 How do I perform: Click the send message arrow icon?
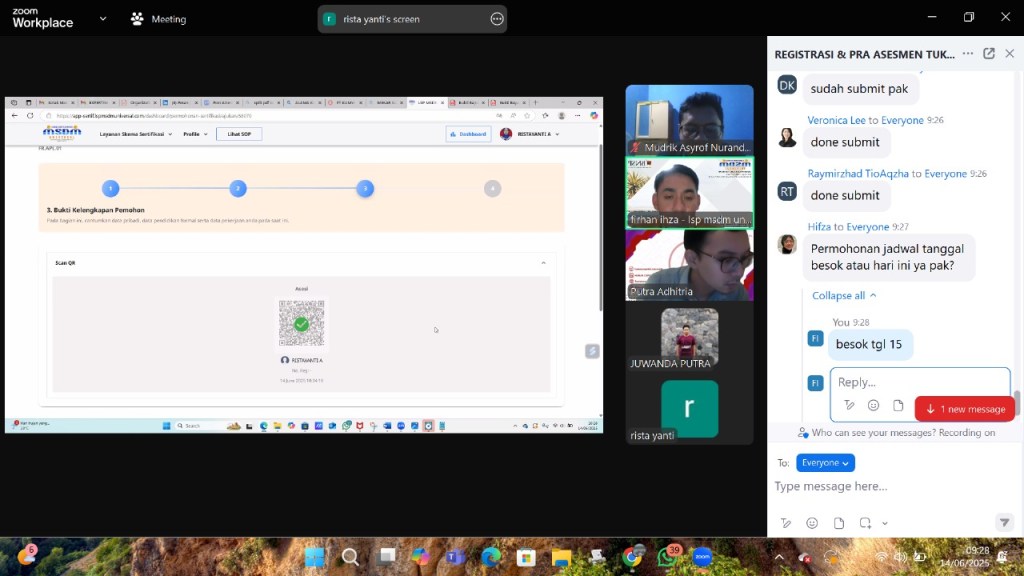[x=1004, y=523]
